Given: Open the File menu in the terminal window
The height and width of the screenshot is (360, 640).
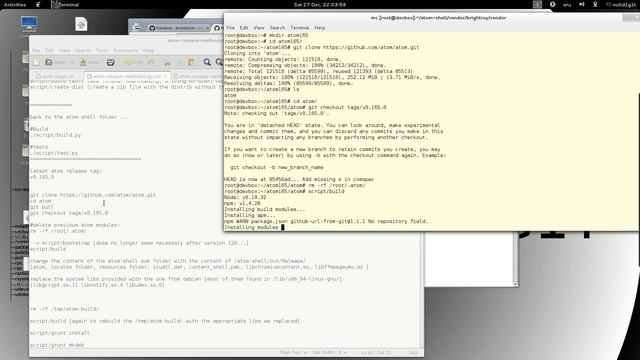Looking at the screenshot, I should pos(231,28).
